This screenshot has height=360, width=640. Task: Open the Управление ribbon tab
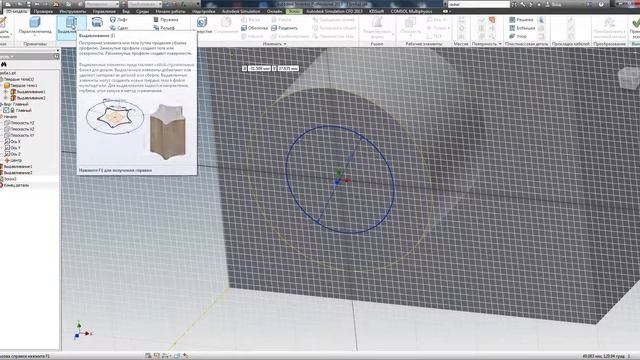click(104, 11)
